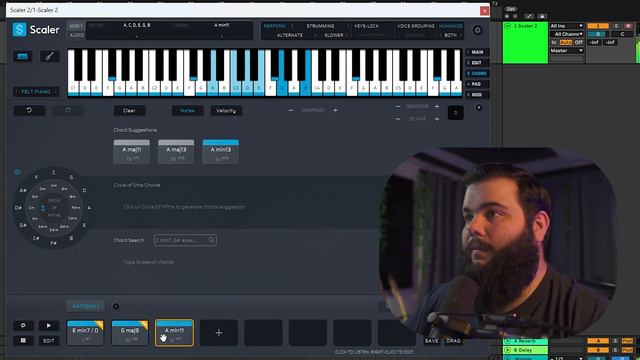Image resolution: width=640 pixels, height=360 pixels.
Task: Open the EDIT tab
Action: click(477, 63)
